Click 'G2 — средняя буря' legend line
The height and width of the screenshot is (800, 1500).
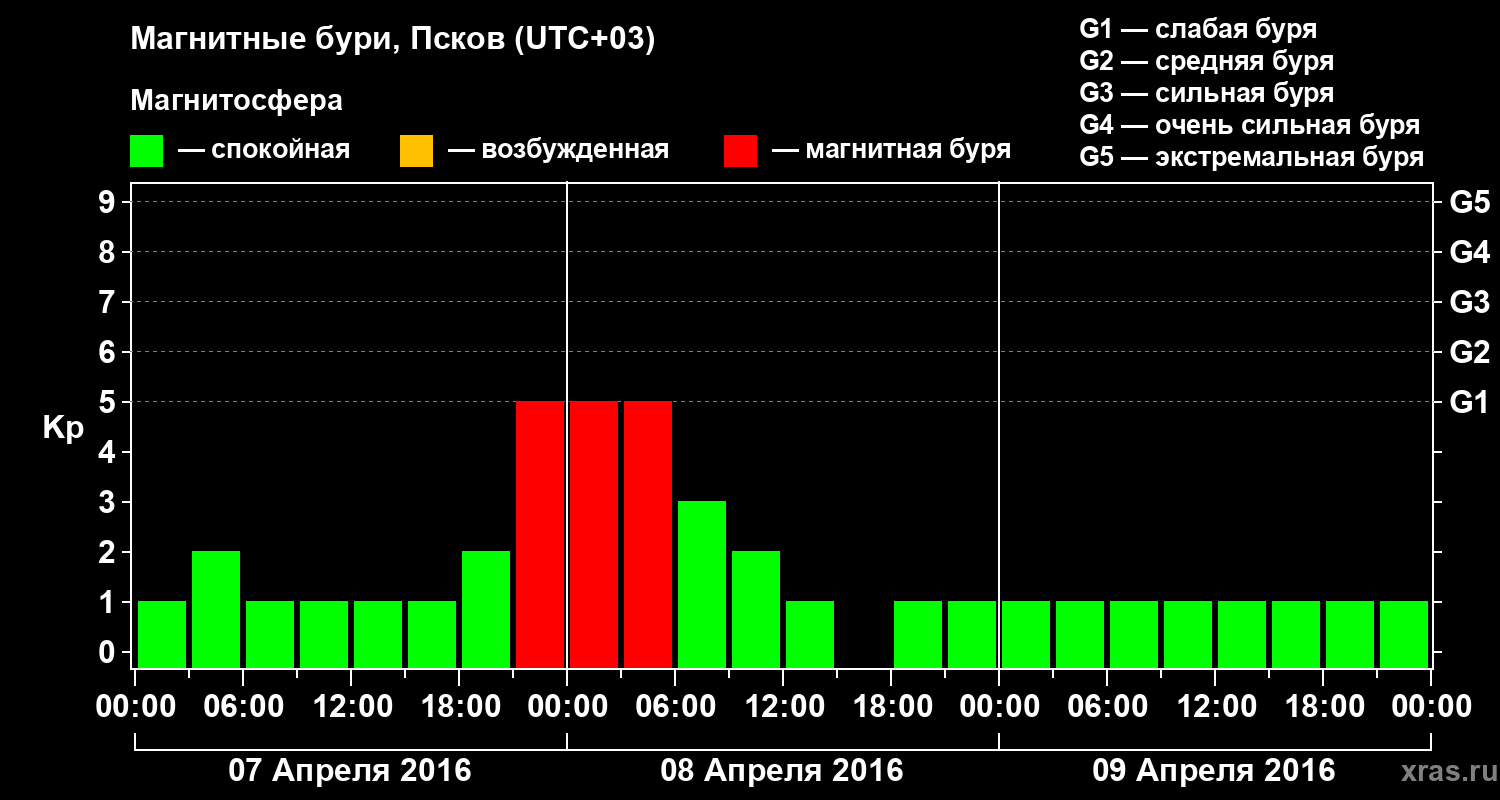coord(1206,61)
